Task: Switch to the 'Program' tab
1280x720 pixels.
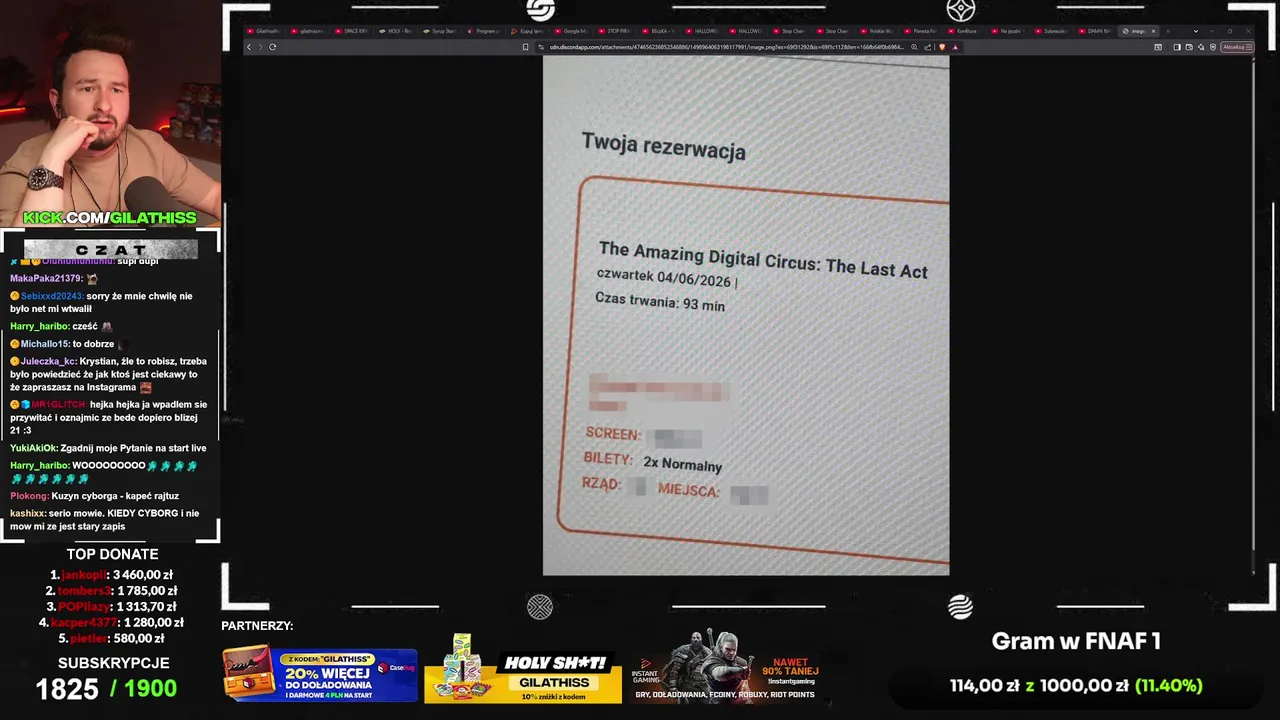Action: click(x=484, y=31)
